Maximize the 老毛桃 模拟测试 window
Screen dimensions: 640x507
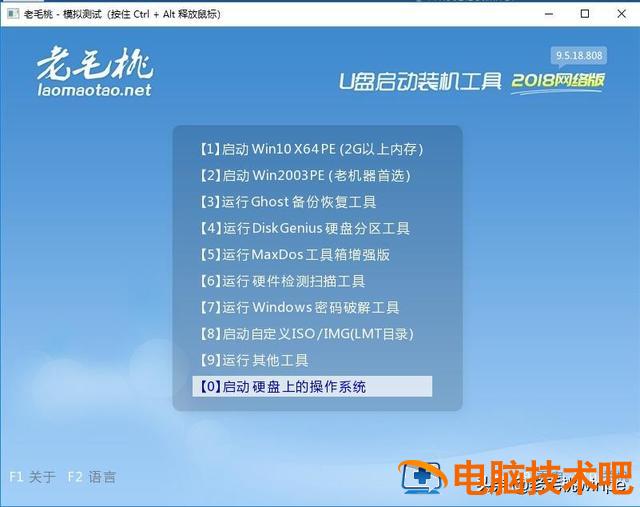(585, 14)
